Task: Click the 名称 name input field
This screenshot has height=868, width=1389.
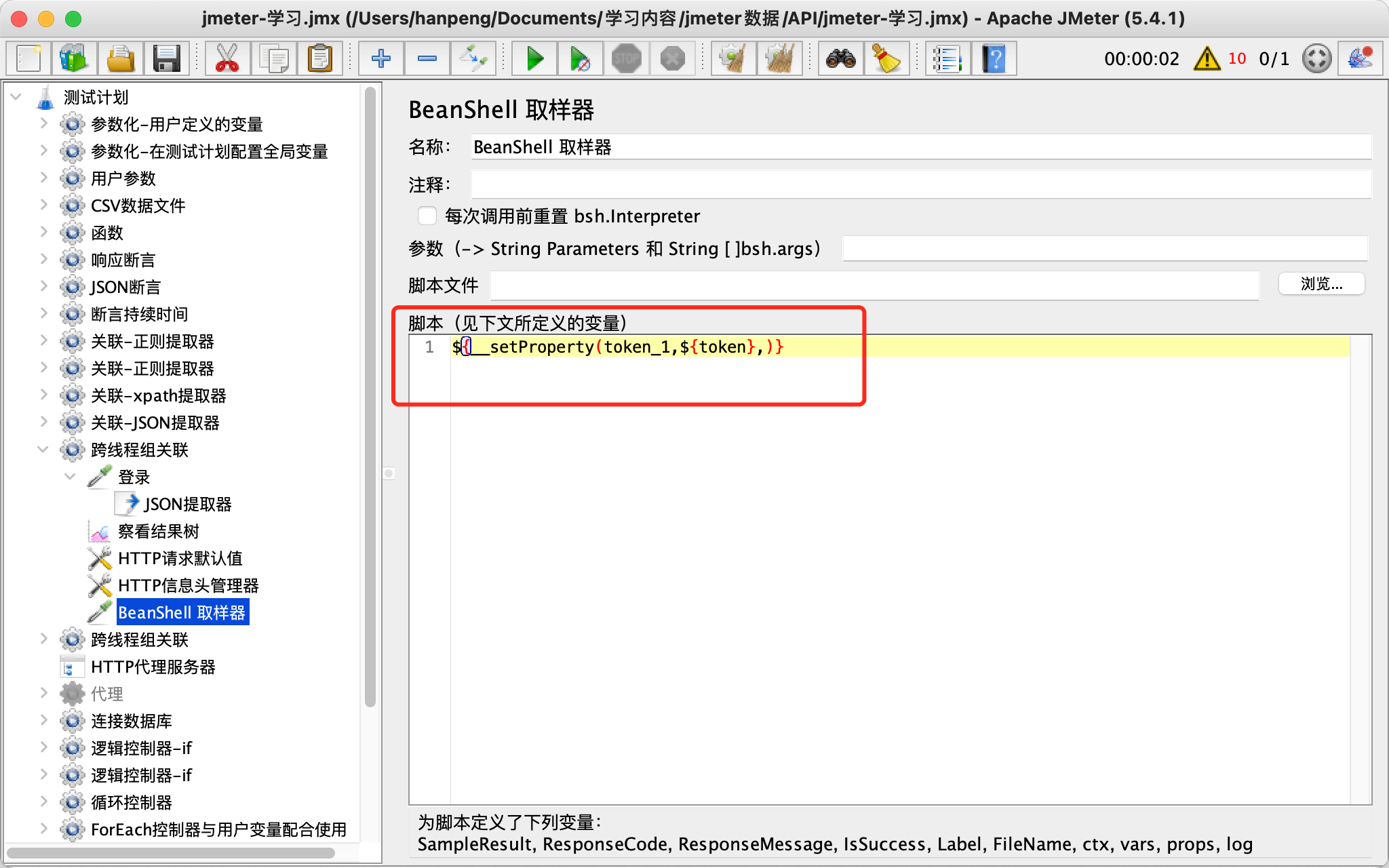Action: point(921,147)
